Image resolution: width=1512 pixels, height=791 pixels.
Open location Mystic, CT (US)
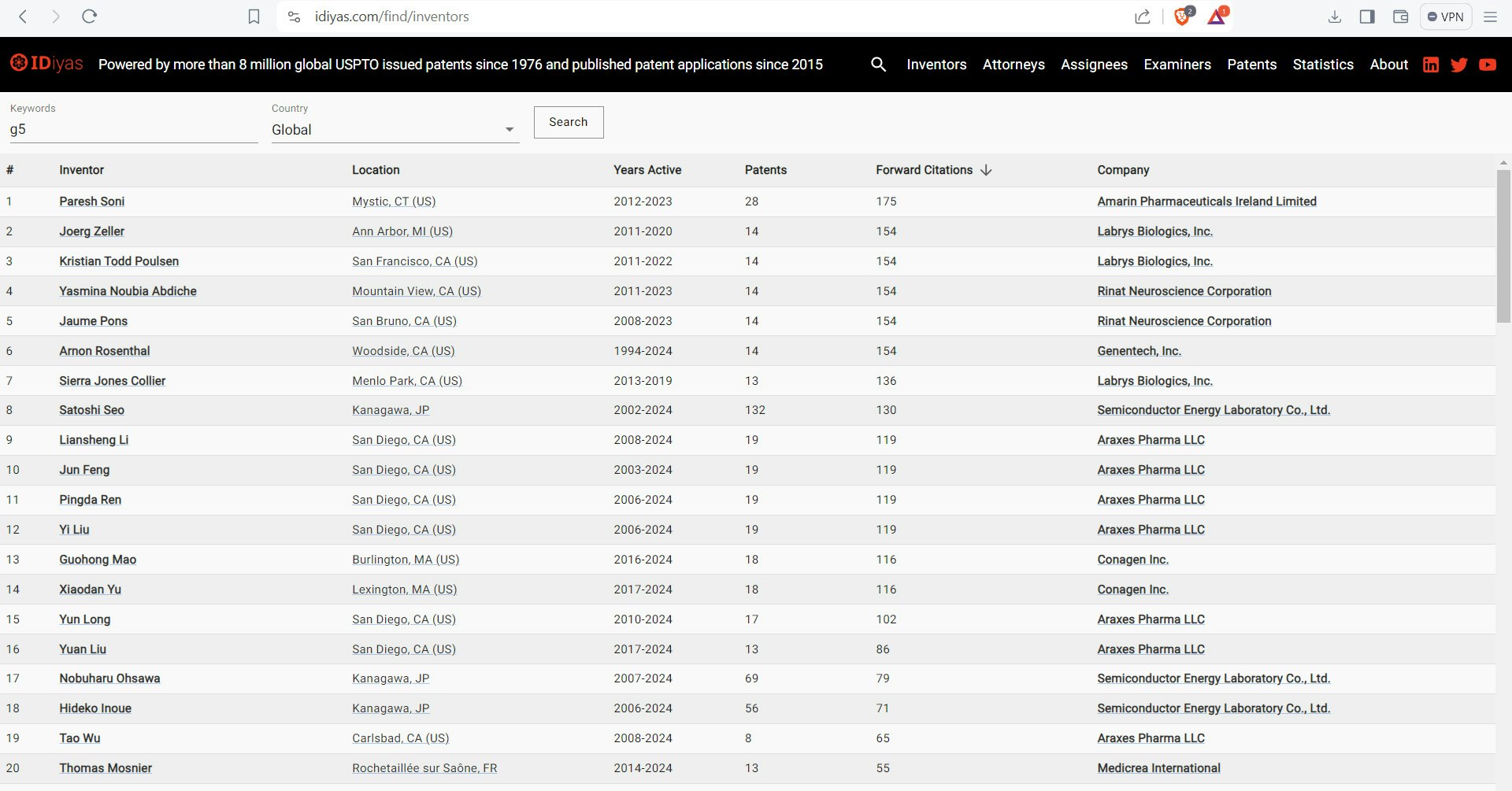click(394, 201)
